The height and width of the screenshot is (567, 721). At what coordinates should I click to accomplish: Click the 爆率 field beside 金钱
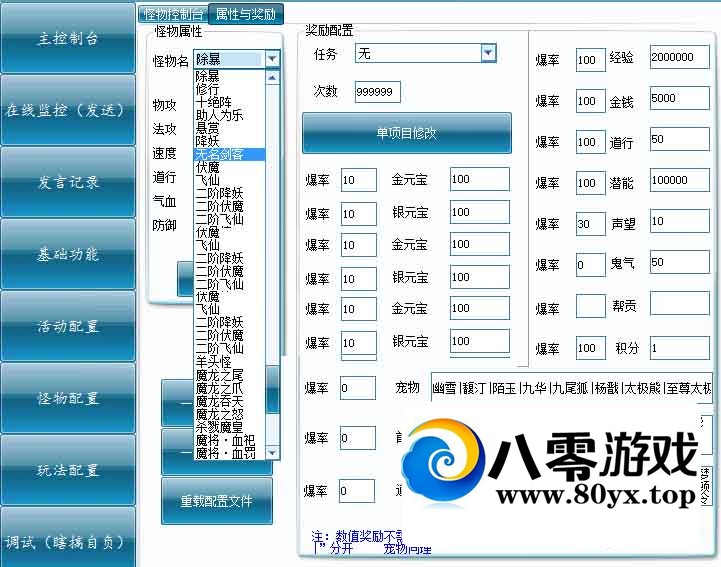(590, 101)
